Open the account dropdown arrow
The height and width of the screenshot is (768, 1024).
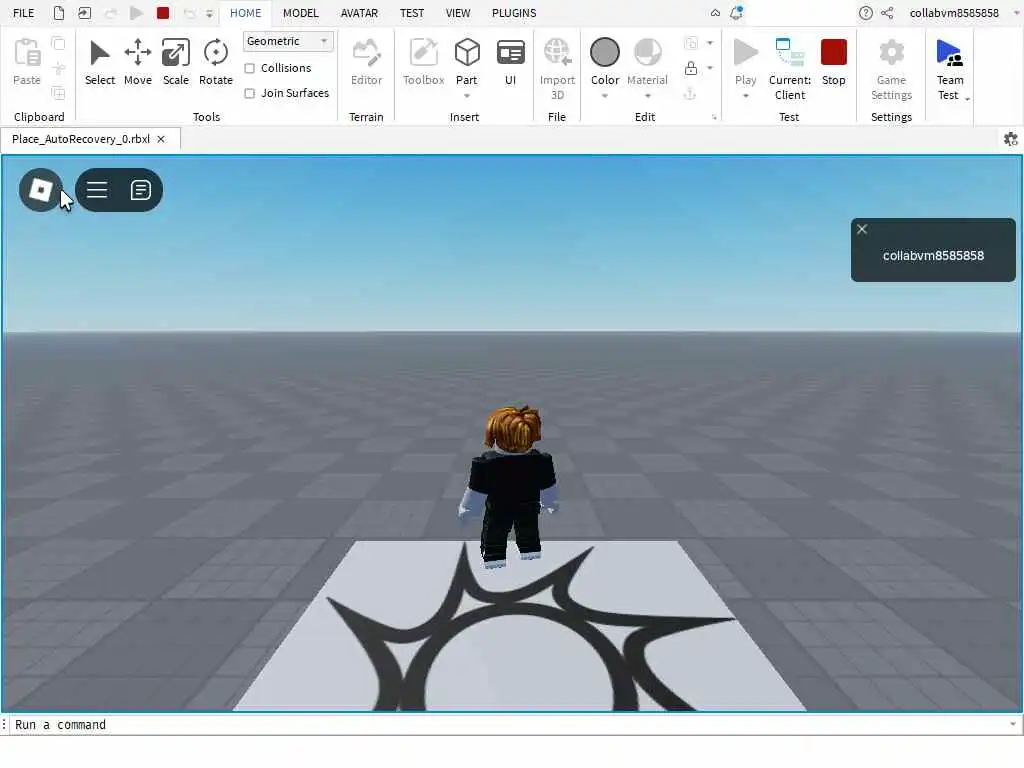tap(1016, 13)
